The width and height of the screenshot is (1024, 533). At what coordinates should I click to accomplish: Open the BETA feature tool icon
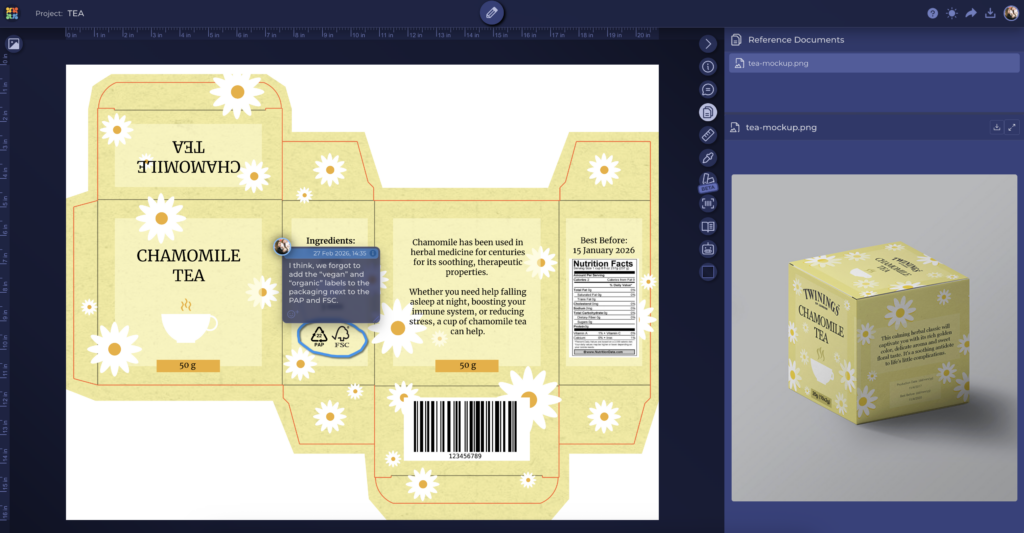click(707, 181)
